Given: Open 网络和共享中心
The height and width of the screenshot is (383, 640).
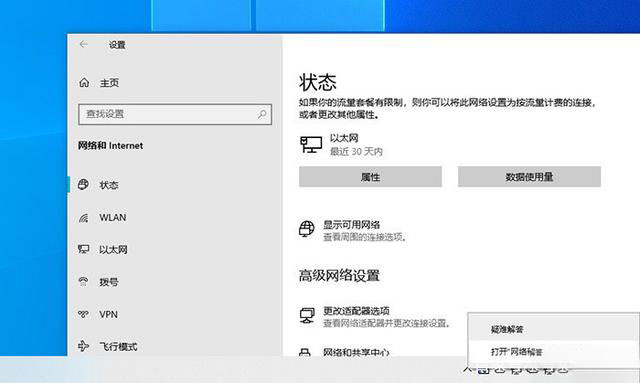Looking at the screenshot, I should click(x=356, y=352).
